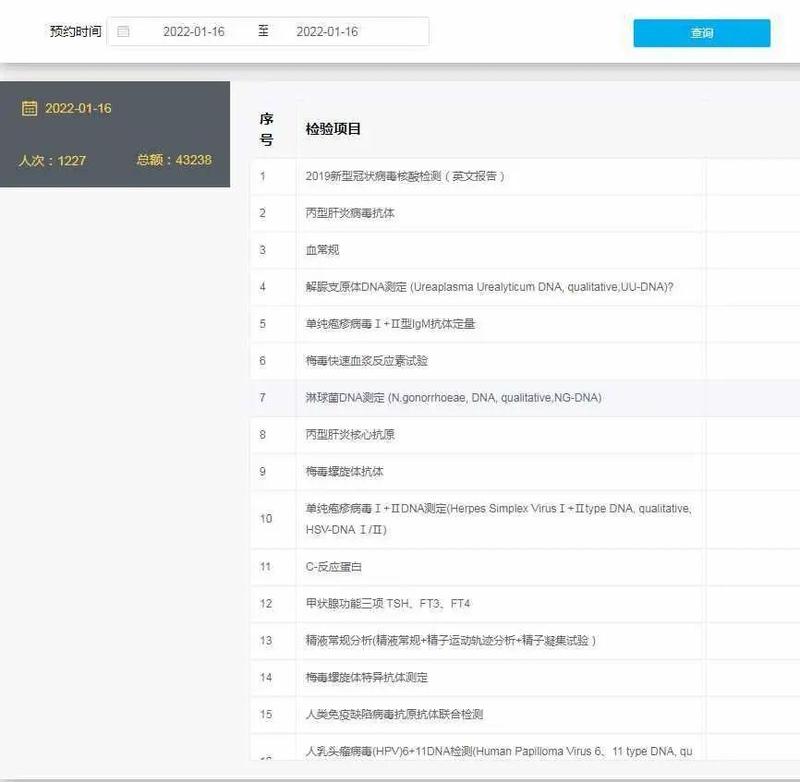Image resolution: width=800 pixels, height=782 pixels.
Task: Click the 甲状腺功能三项 TSH、FT3、FT4 row
Action: click(x=388, y=604)
